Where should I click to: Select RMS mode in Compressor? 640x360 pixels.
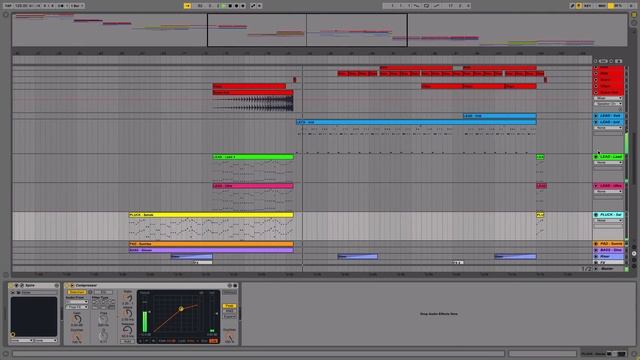click(x=229, y=311)
